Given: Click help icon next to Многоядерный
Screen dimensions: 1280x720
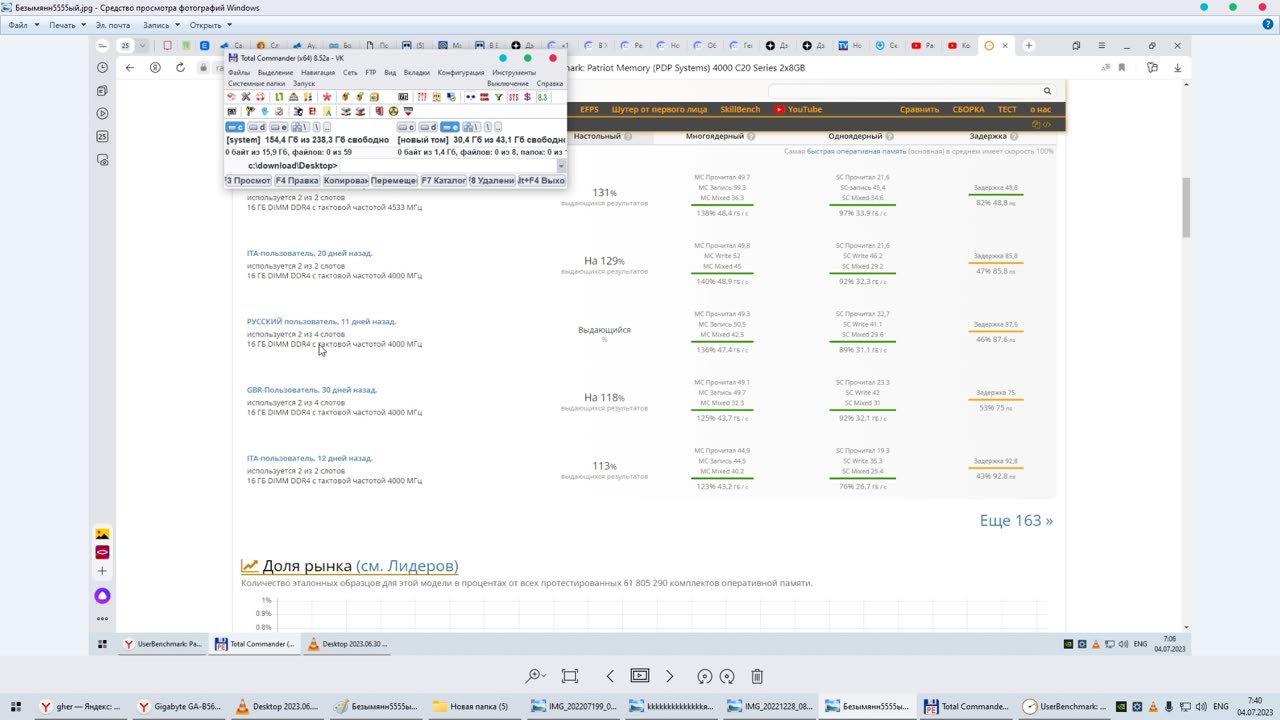Looking at the screenshot, I should [x=751, y=136].
